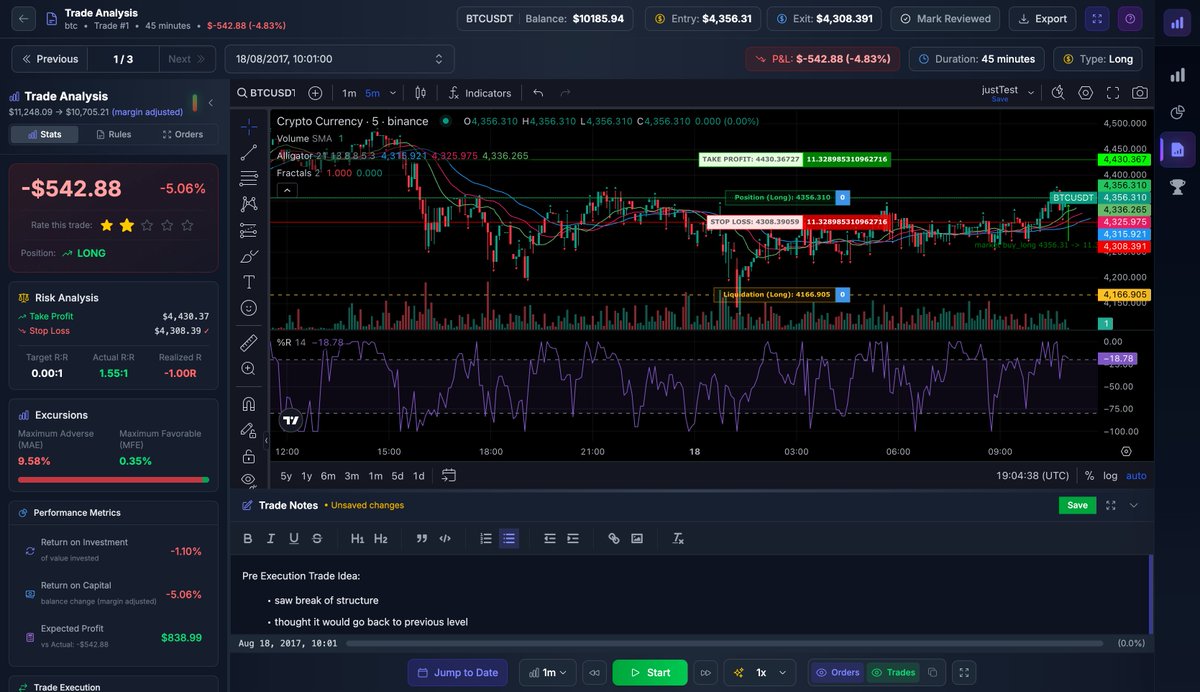The height and width of the screenshot is (692, 1200).
Task: Activate the zoom in tool
Action: point(249,368)
